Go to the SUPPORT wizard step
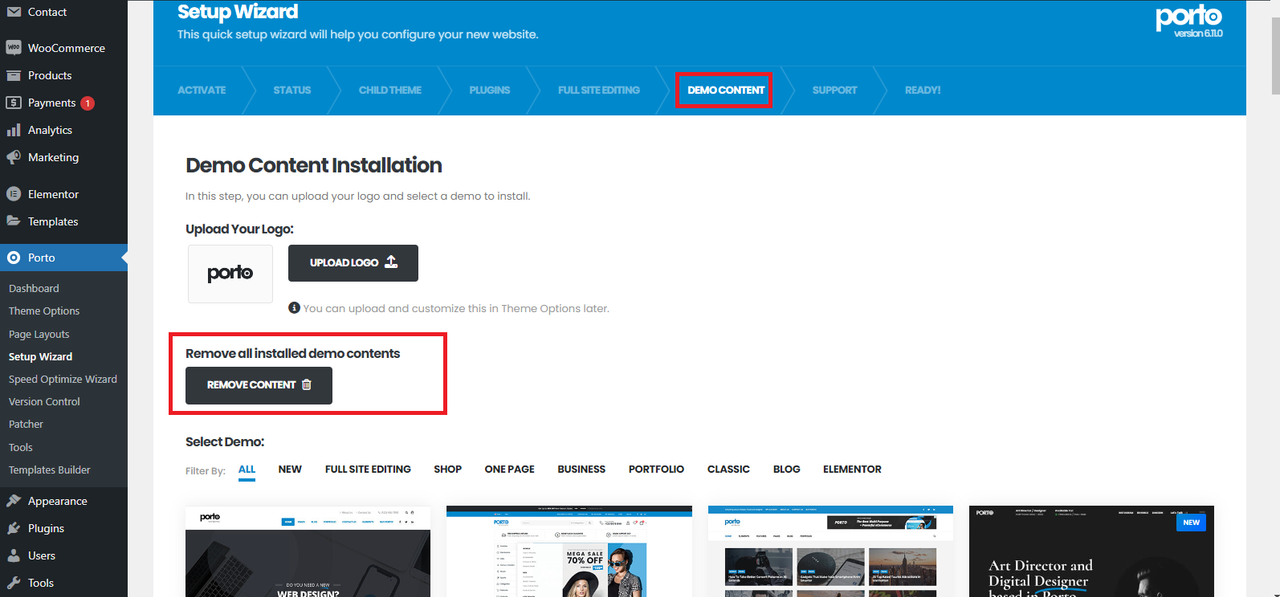The height and width of the screenshot is (597, 1280). 835,90
